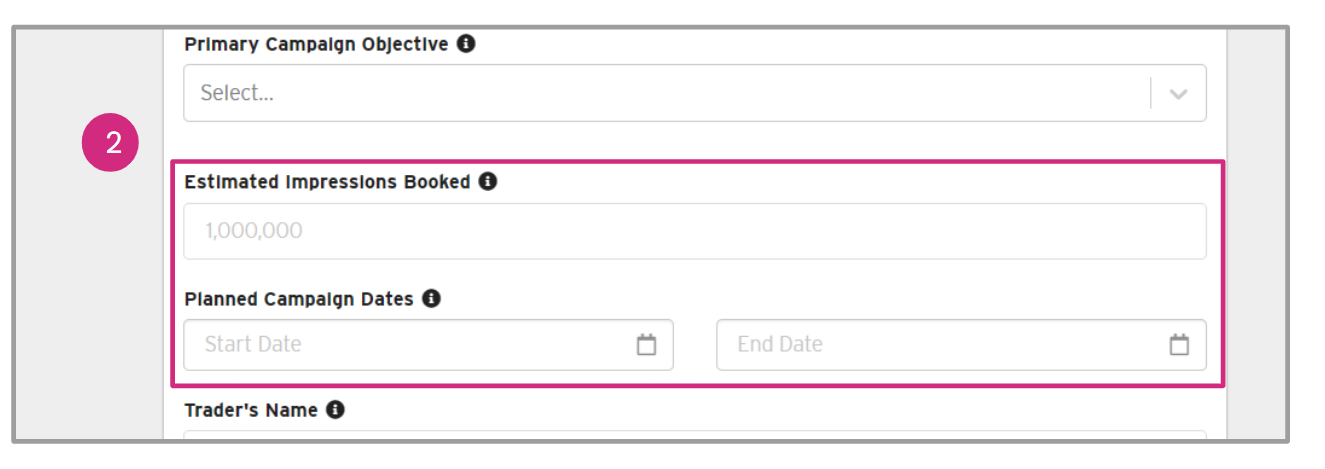Open the Primary Campaign Objective select box

click(660, 94)
